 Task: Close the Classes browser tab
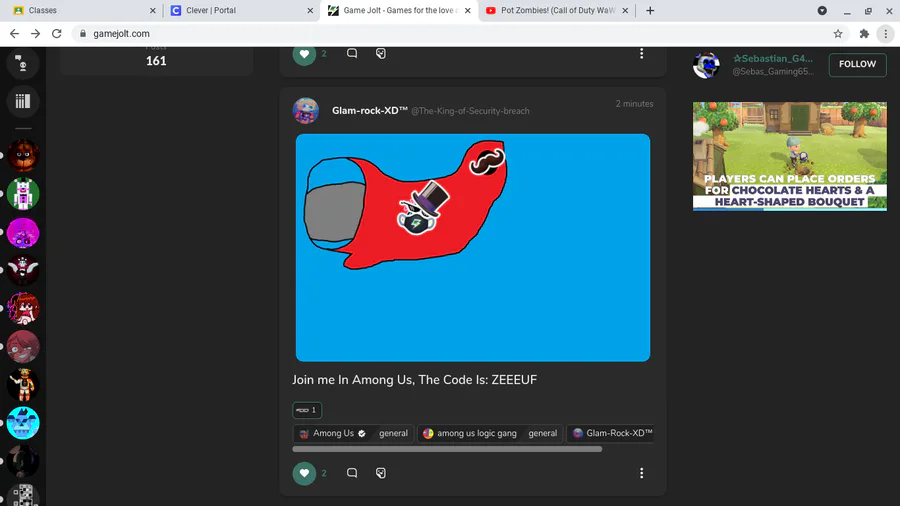[x=152, y=10]
